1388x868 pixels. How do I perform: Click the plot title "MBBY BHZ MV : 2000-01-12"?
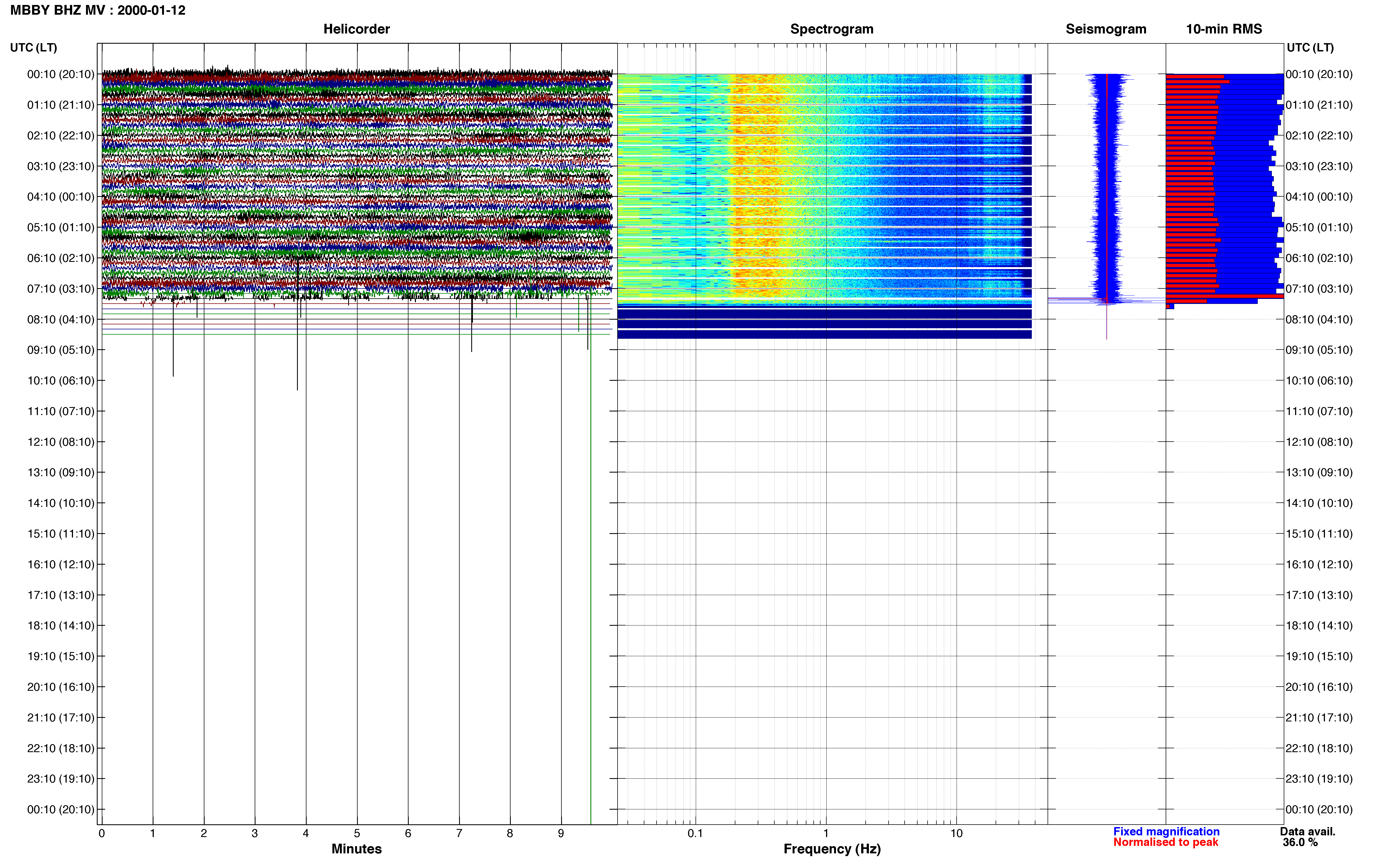tap(98, 10)
